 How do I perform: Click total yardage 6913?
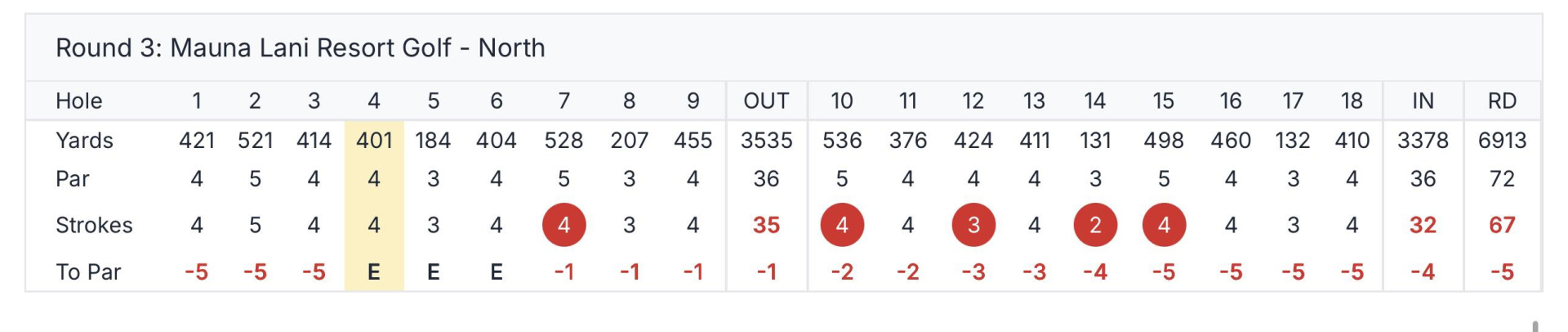point(1502,141)
